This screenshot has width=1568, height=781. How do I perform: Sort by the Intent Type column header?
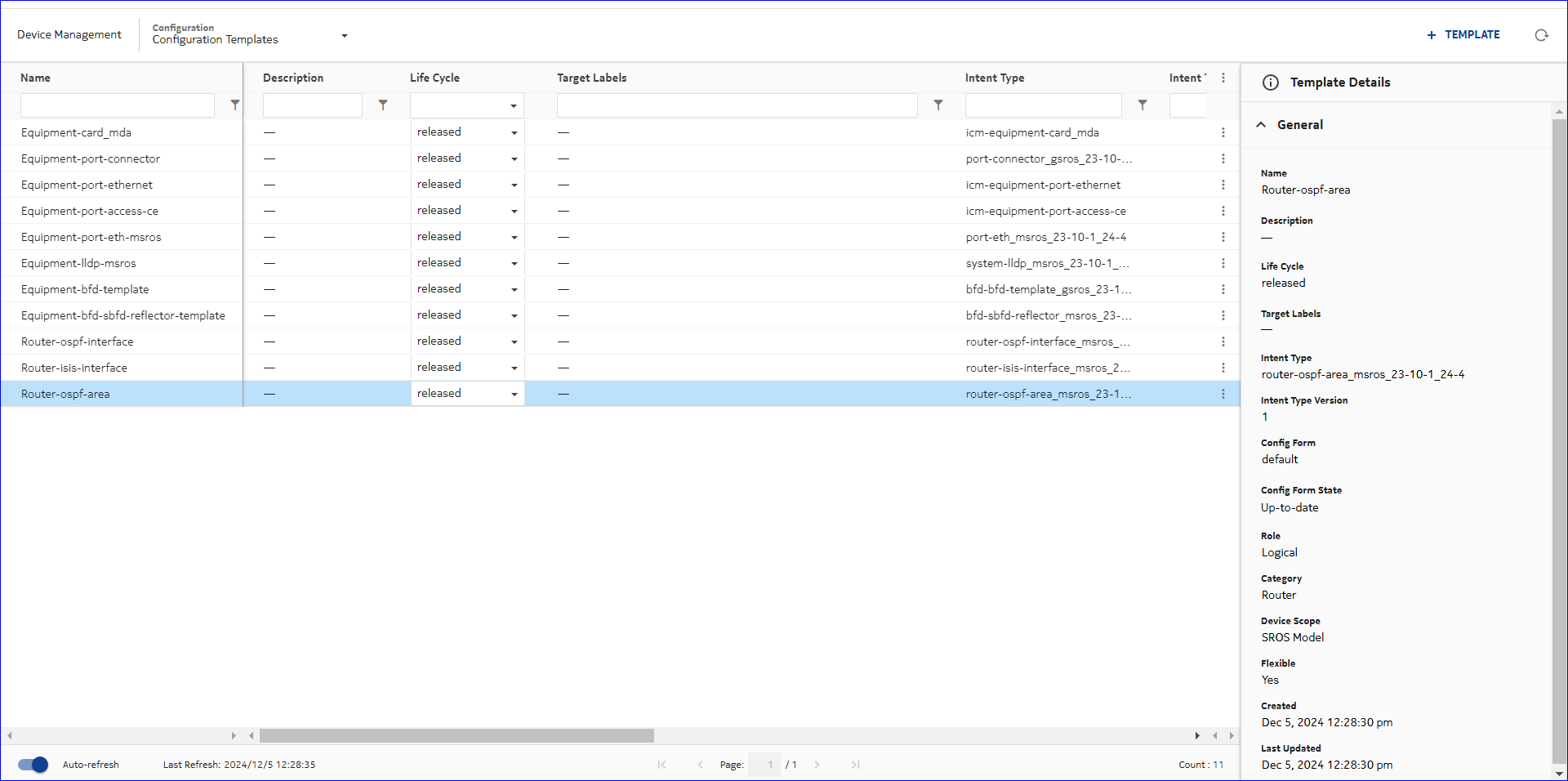994,78
